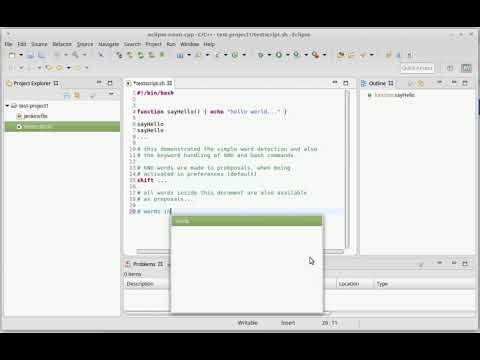Click the green Run button in the toolbar
480x360 pixels.
click(x=279, y=55)
